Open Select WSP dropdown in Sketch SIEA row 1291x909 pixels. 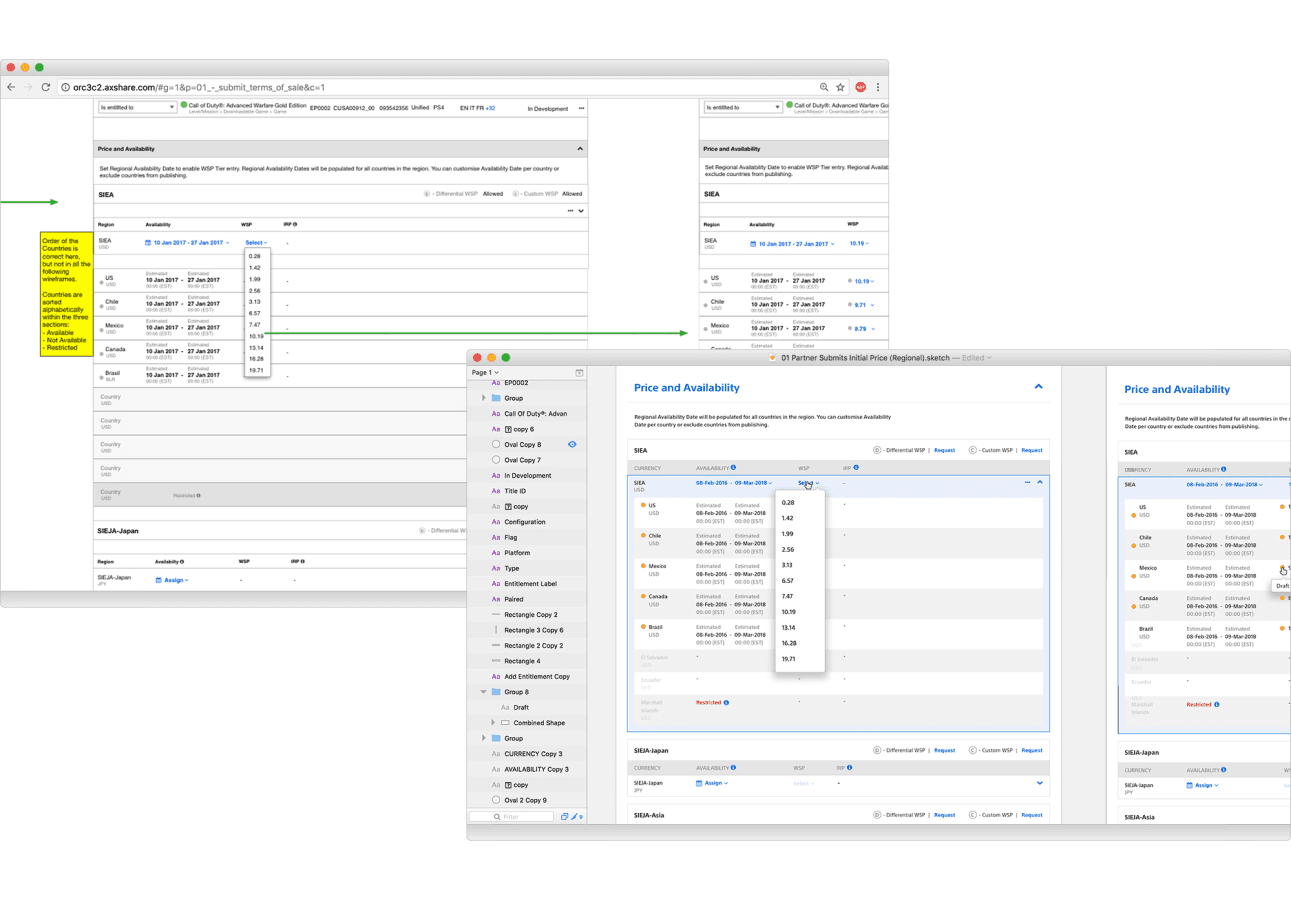tap(809, 483)
